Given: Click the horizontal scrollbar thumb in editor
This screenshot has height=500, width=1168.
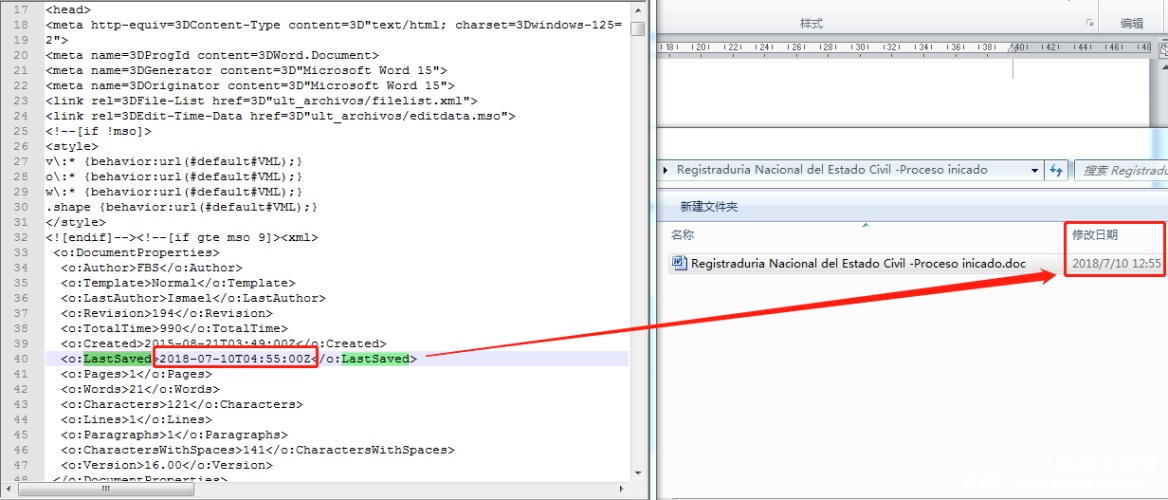Looking at the screenshot, I should tap(106, 489).
